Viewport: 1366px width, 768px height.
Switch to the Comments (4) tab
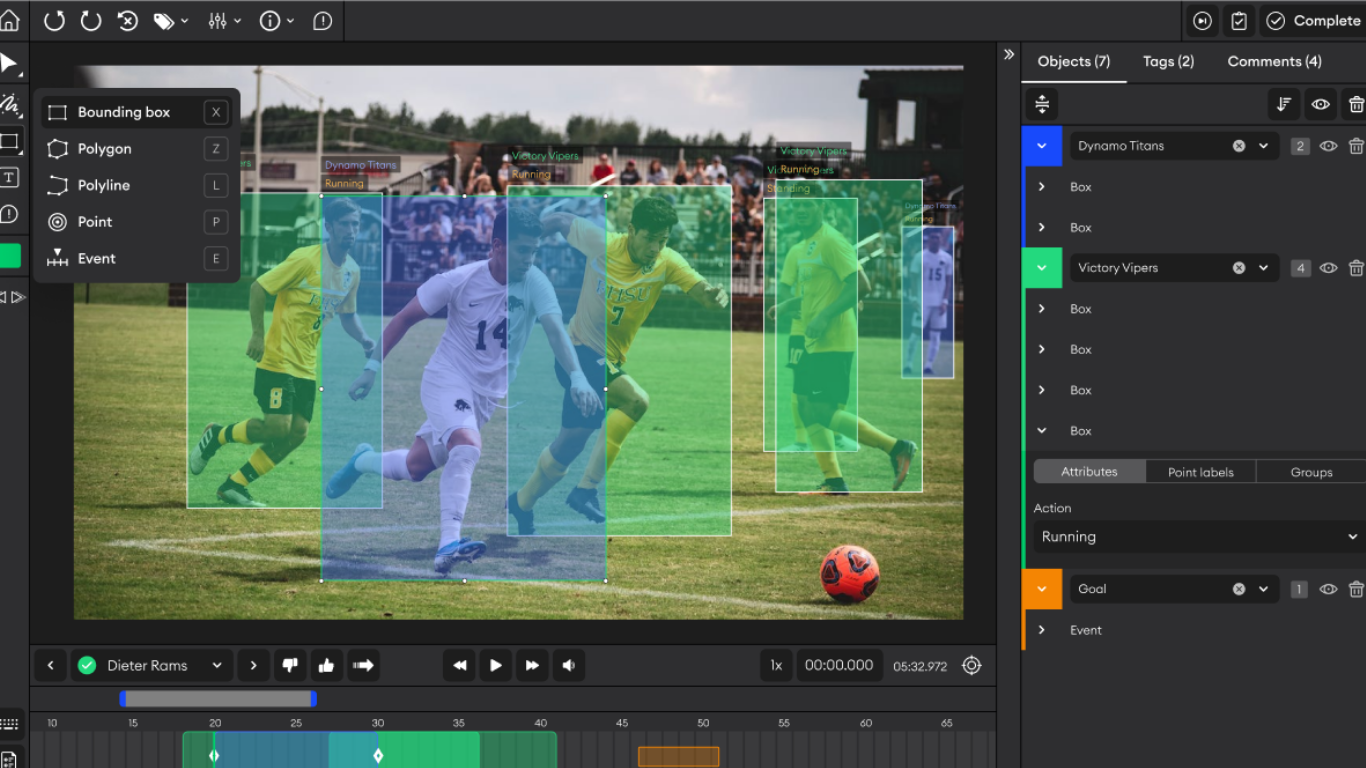click(x=1274, y=61)
